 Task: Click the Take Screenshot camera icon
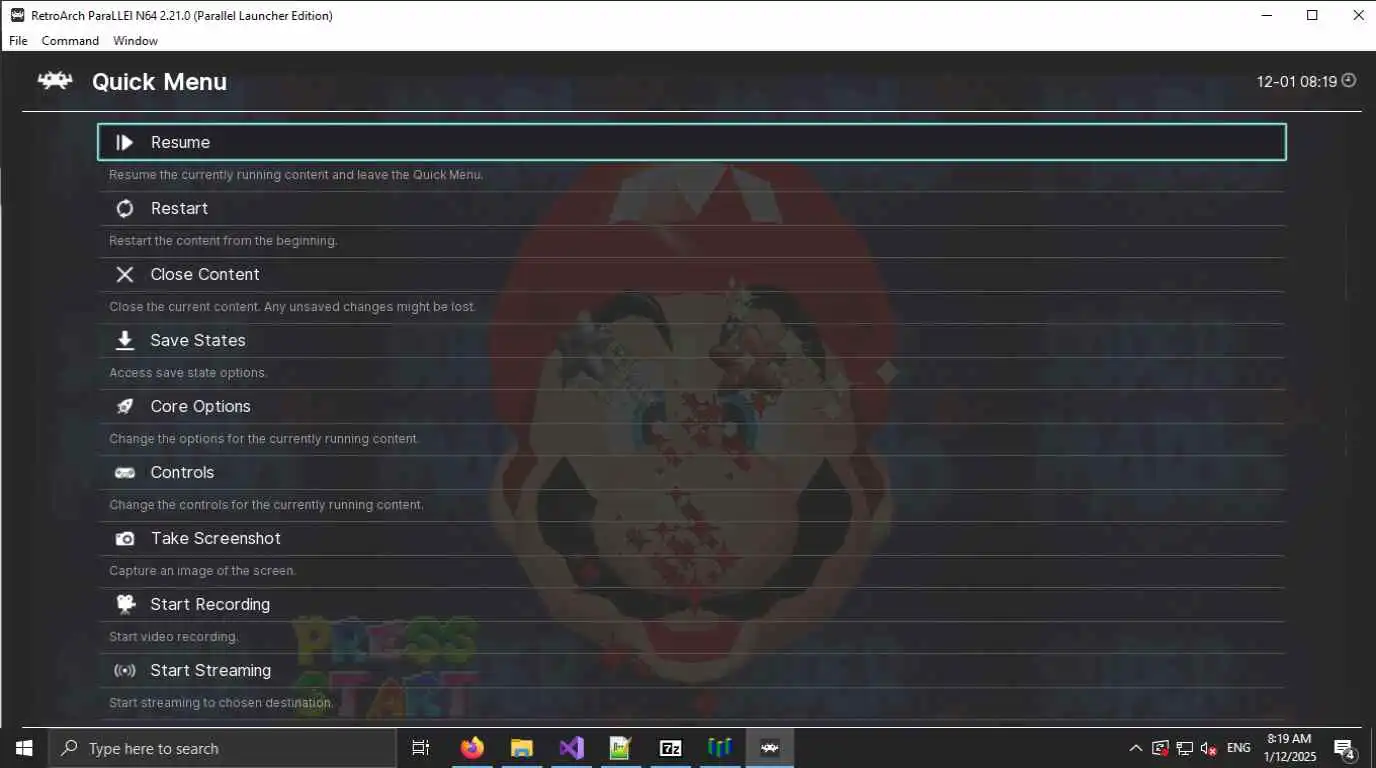pos(125,538)
